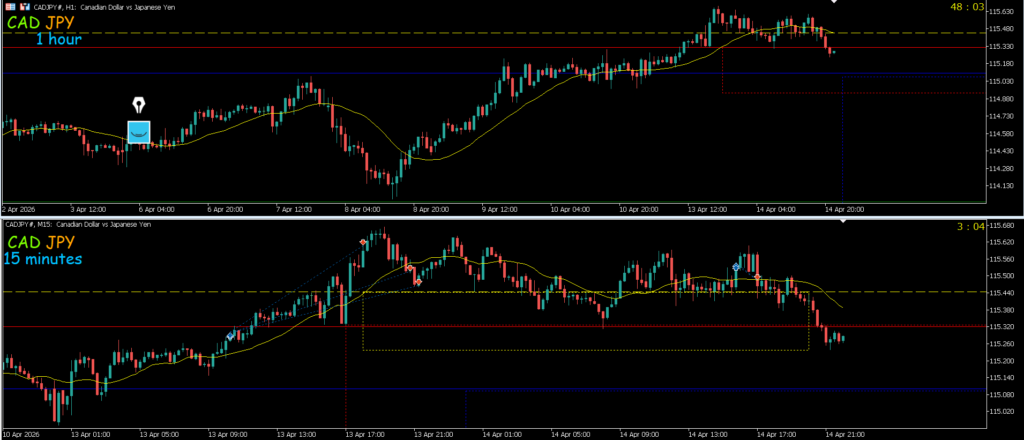This screenshot has width=1024, height=440.
Task: Select the '15 minutes' text label
Action: [42, 259]
